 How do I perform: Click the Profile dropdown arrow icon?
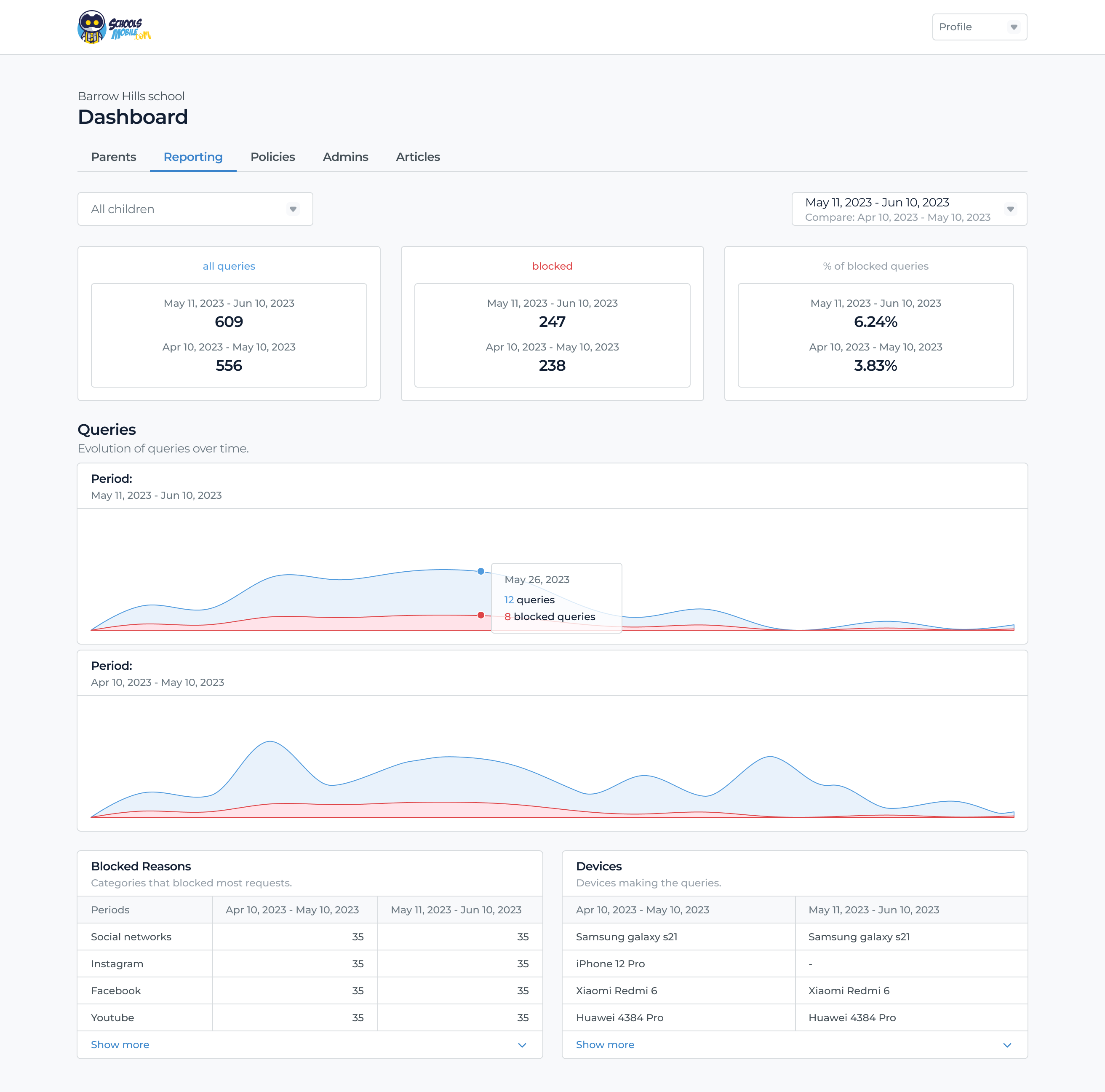coord(1014,27)
